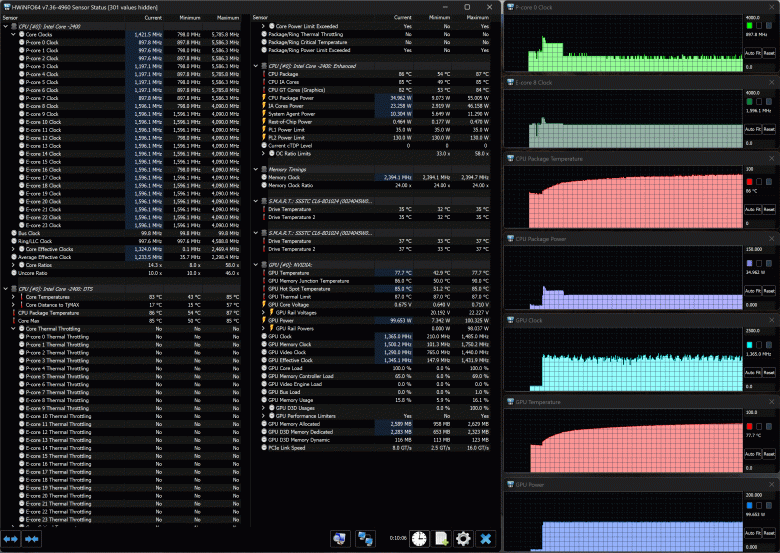
Task: Click the 200.000 maximum field in GPU Power graph
Action: pos(760,495)
